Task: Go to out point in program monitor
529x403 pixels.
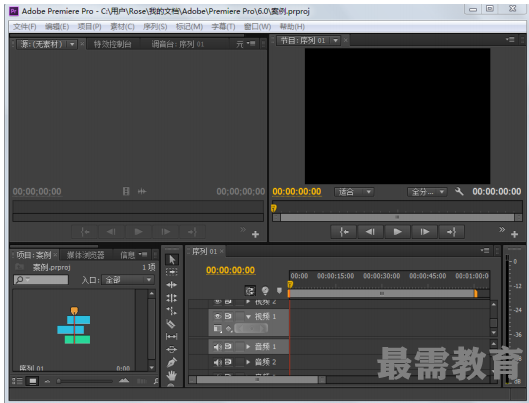Action: [451, 232]
